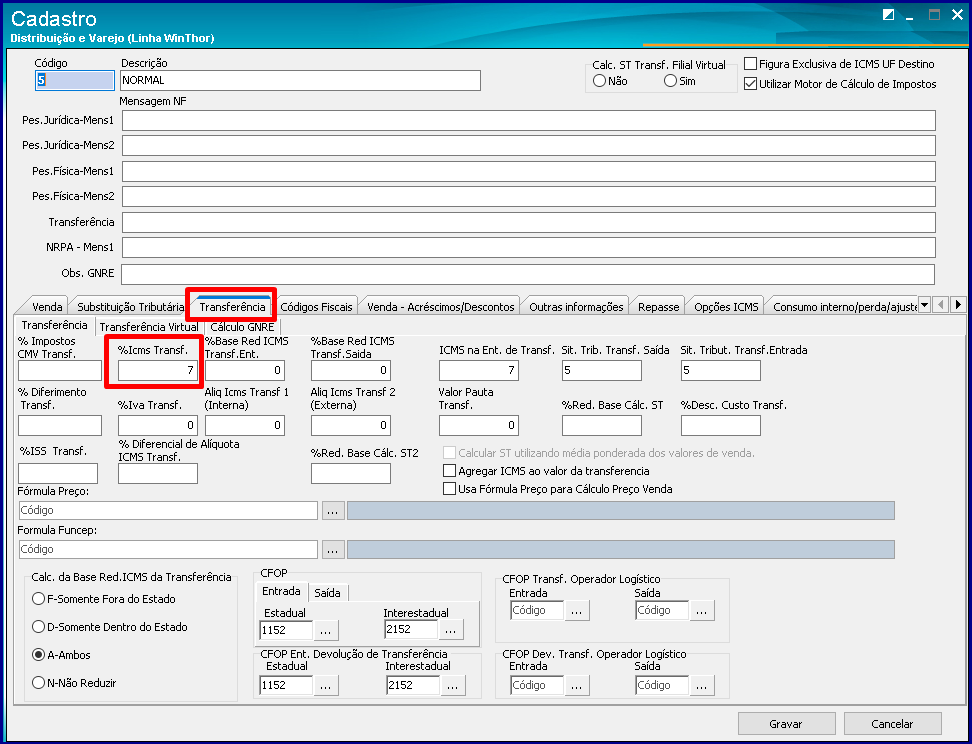This screenshot has height=744, width=972.
Task: Click Sit. Tribut. Transf.Entrada field
Action: point(720,371)
